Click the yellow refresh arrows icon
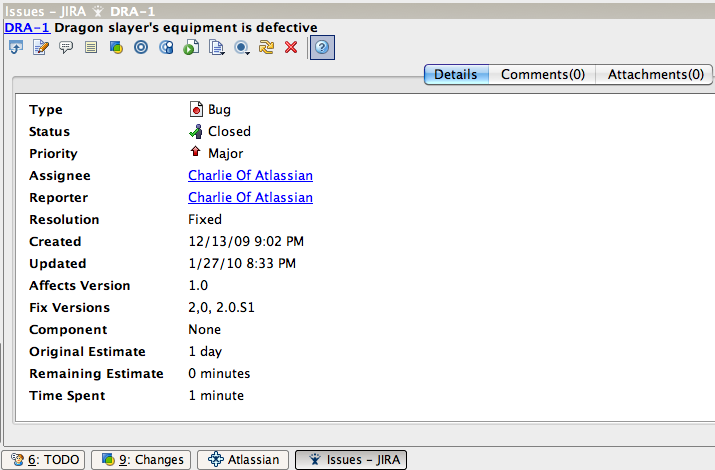The height and width of the screenshot is (470, 715). click(x=266, y=47)
